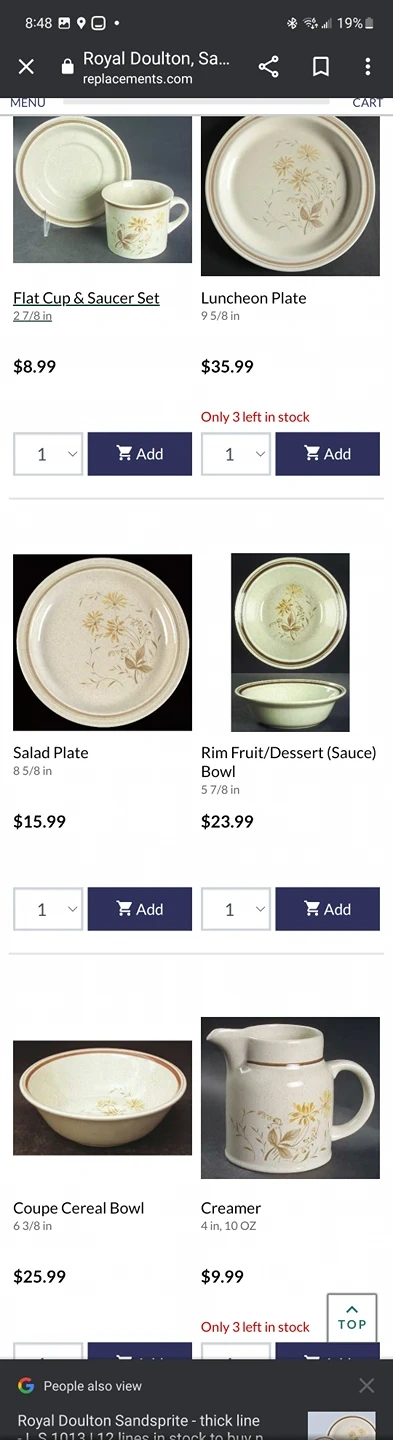View the Coupe Cereal Bowl image
This screenshot has width=393, height=1440.
tap(102, 1098)
